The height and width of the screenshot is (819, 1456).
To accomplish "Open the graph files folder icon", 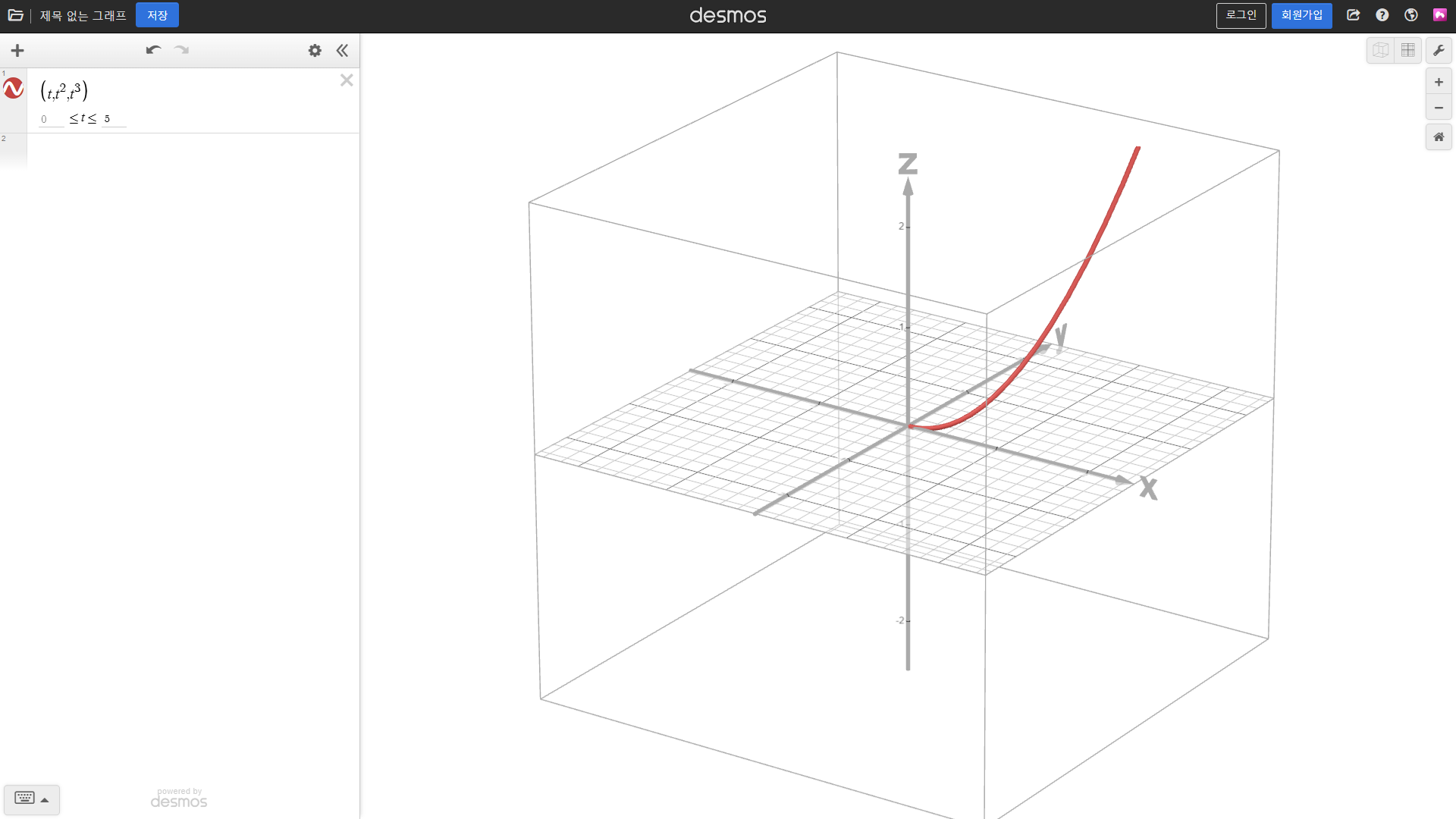I will click(x=15, y=15).
